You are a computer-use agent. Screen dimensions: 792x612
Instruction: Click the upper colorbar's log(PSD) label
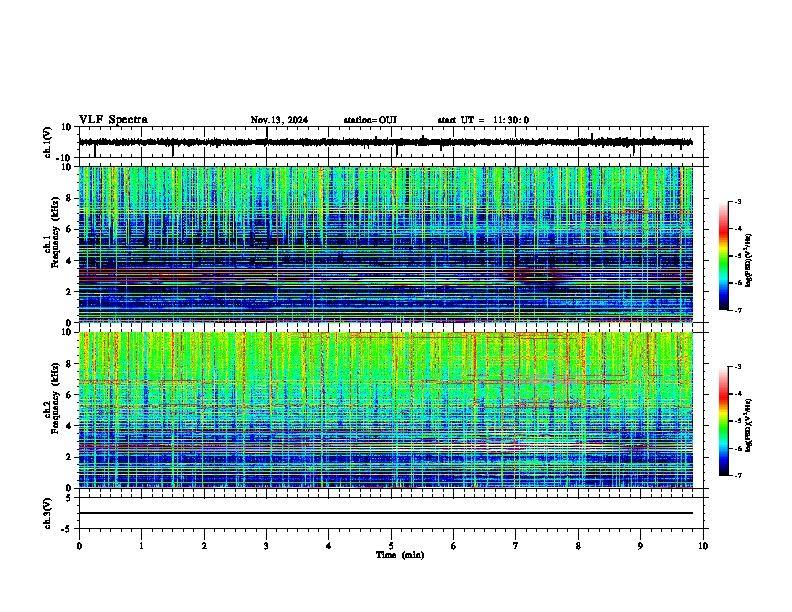click(x=748, y=260)
